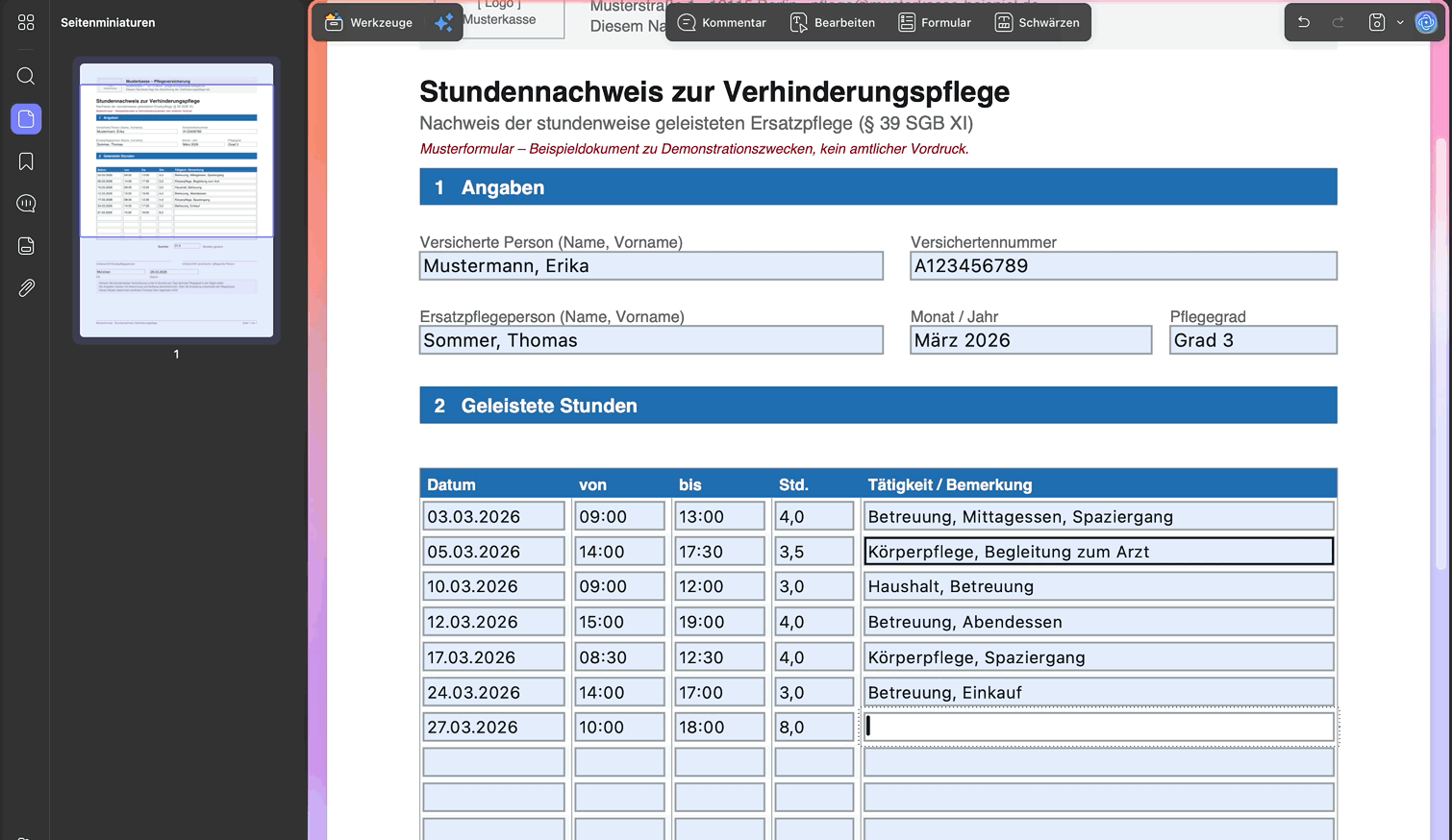Screen dimensions: 1452x840
Task: Save the document via save icon
Action: coord(1377,22)
